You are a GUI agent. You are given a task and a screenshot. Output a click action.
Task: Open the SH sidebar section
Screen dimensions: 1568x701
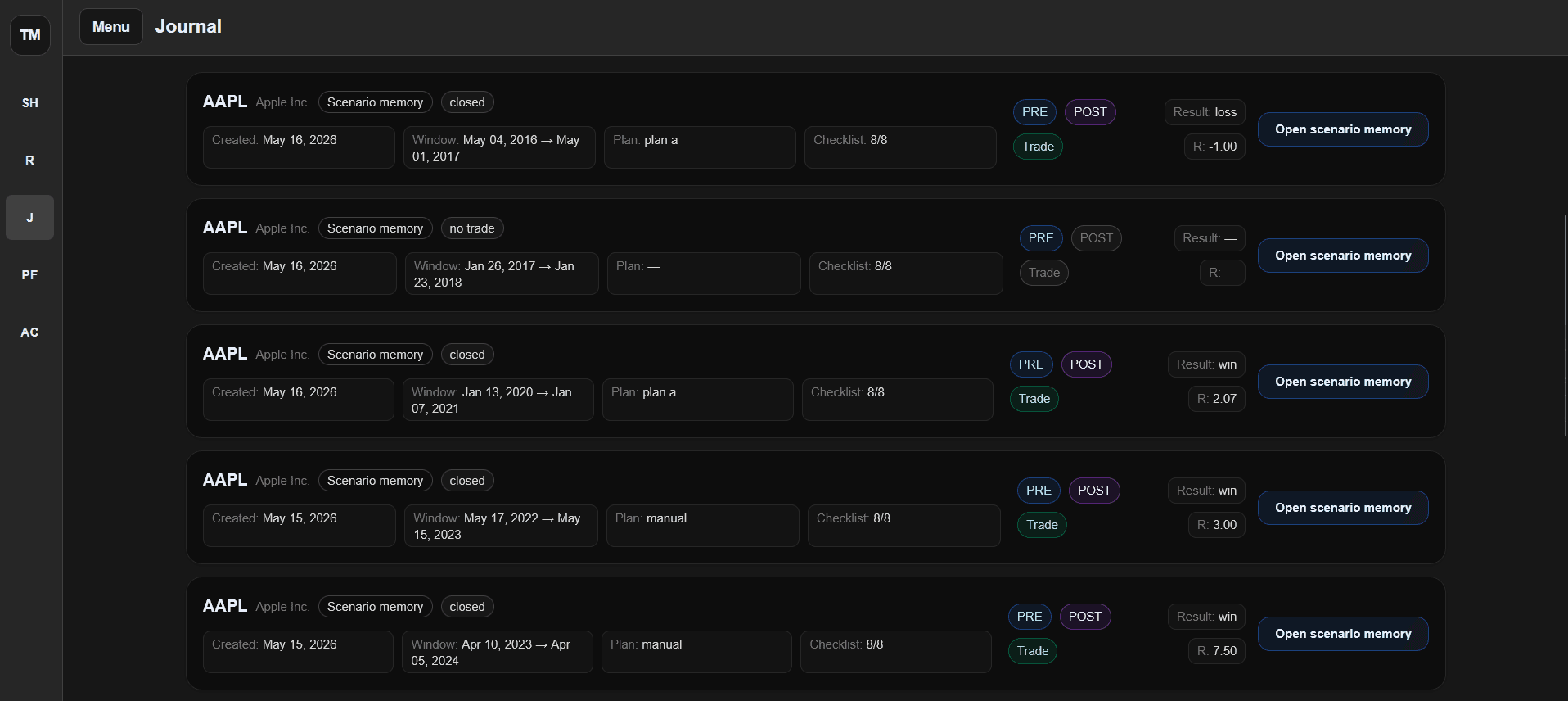point(30,102)
